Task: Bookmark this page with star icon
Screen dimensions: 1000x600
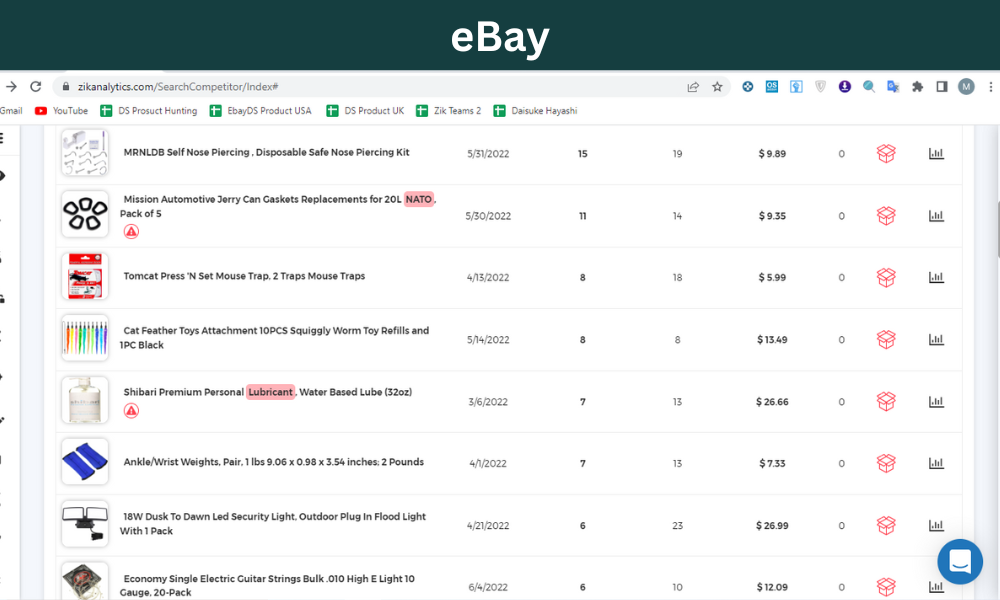Action: [717, 87]
